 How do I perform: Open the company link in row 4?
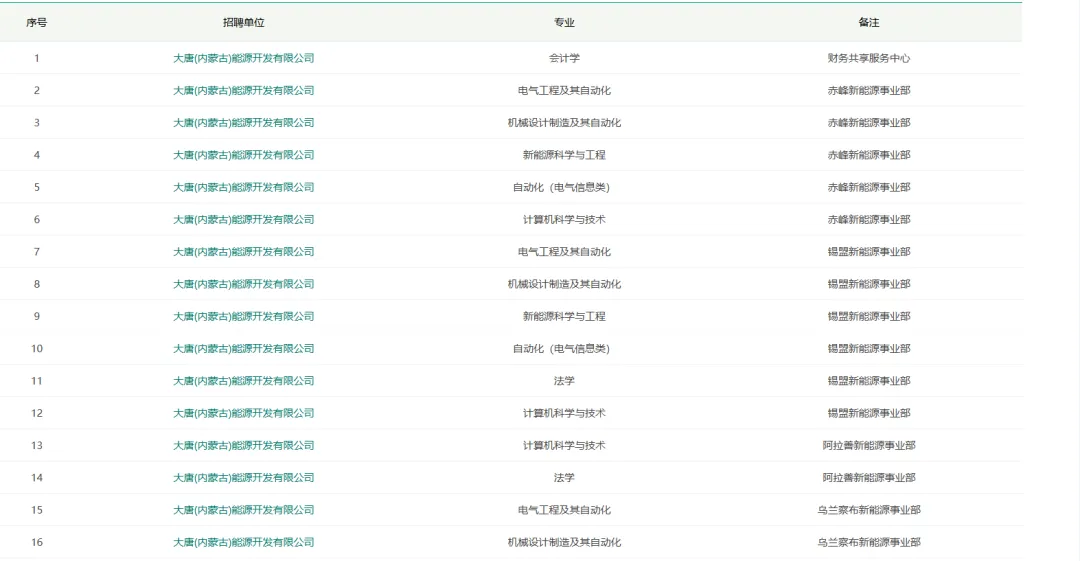pos(243,155)
